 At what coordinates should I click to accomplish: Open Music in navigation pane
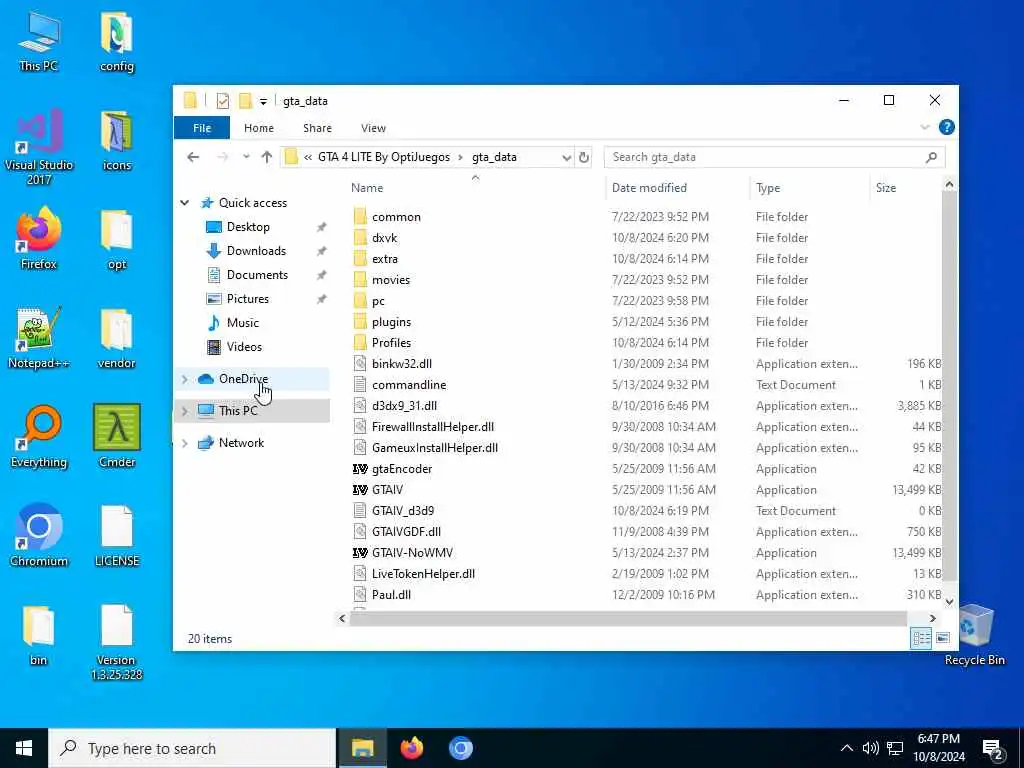pos(242,323)
